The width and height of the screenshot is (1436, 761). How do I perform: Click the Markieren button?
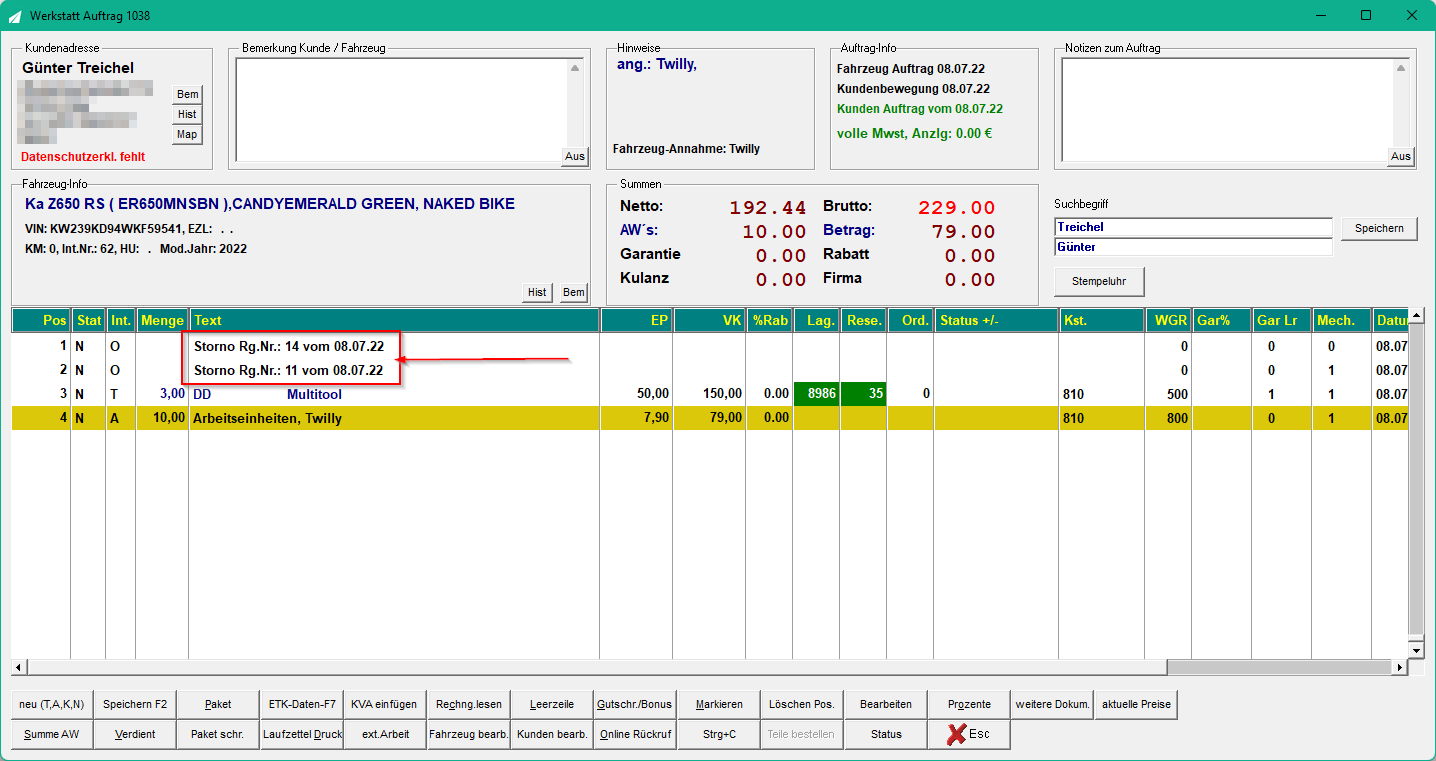coord(718,704)
